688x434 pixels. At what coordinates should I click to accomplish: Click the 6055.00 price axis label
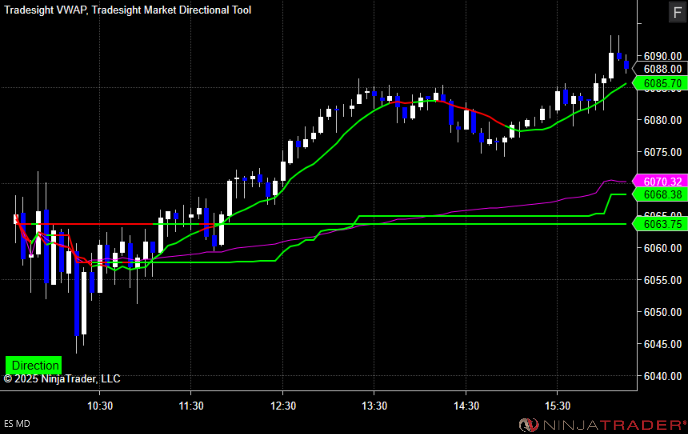point(663,280)
